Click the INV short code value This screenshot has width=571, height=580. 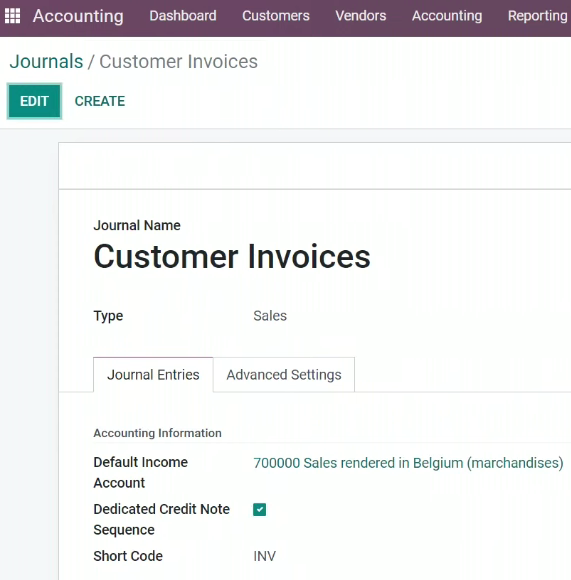(x=264, y=556)
